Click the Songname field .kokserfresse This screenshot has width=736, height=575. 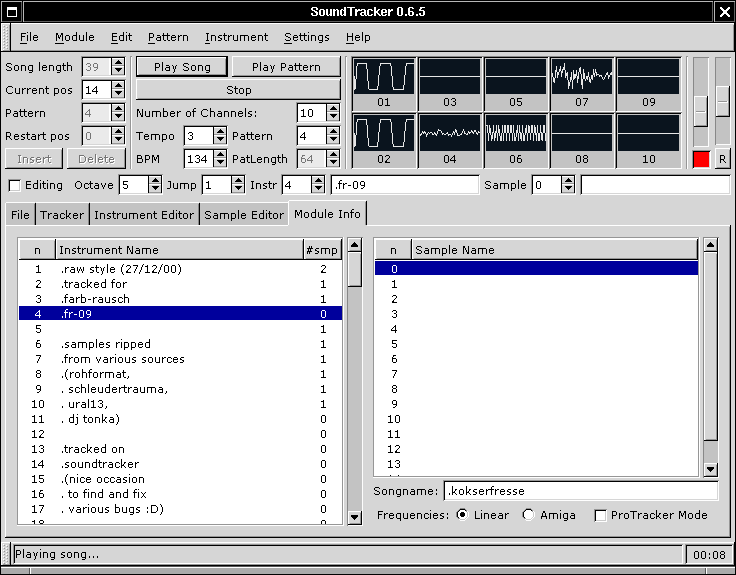[x=581, y=491]
